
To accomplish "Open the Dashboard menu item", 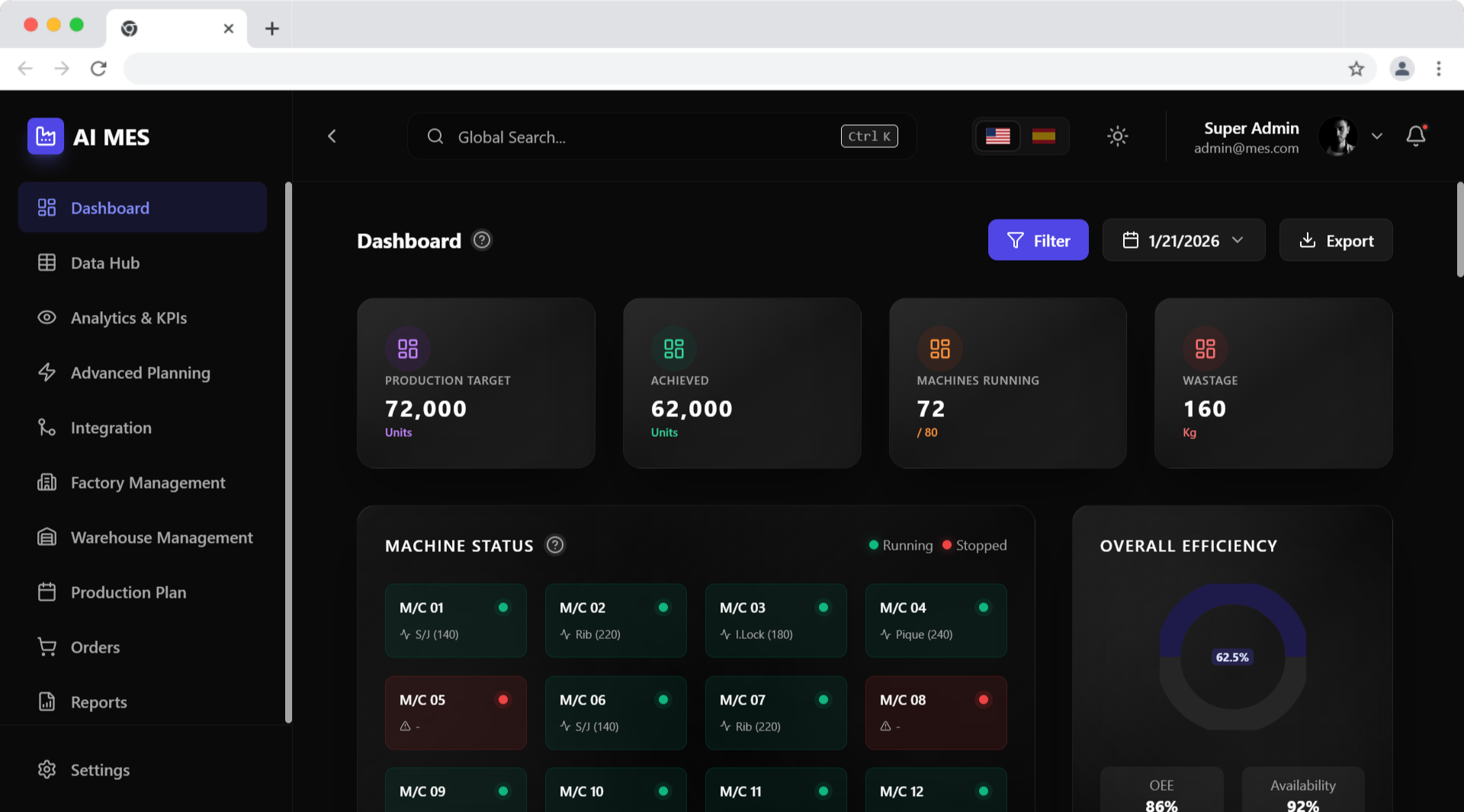I will point(143,207).
